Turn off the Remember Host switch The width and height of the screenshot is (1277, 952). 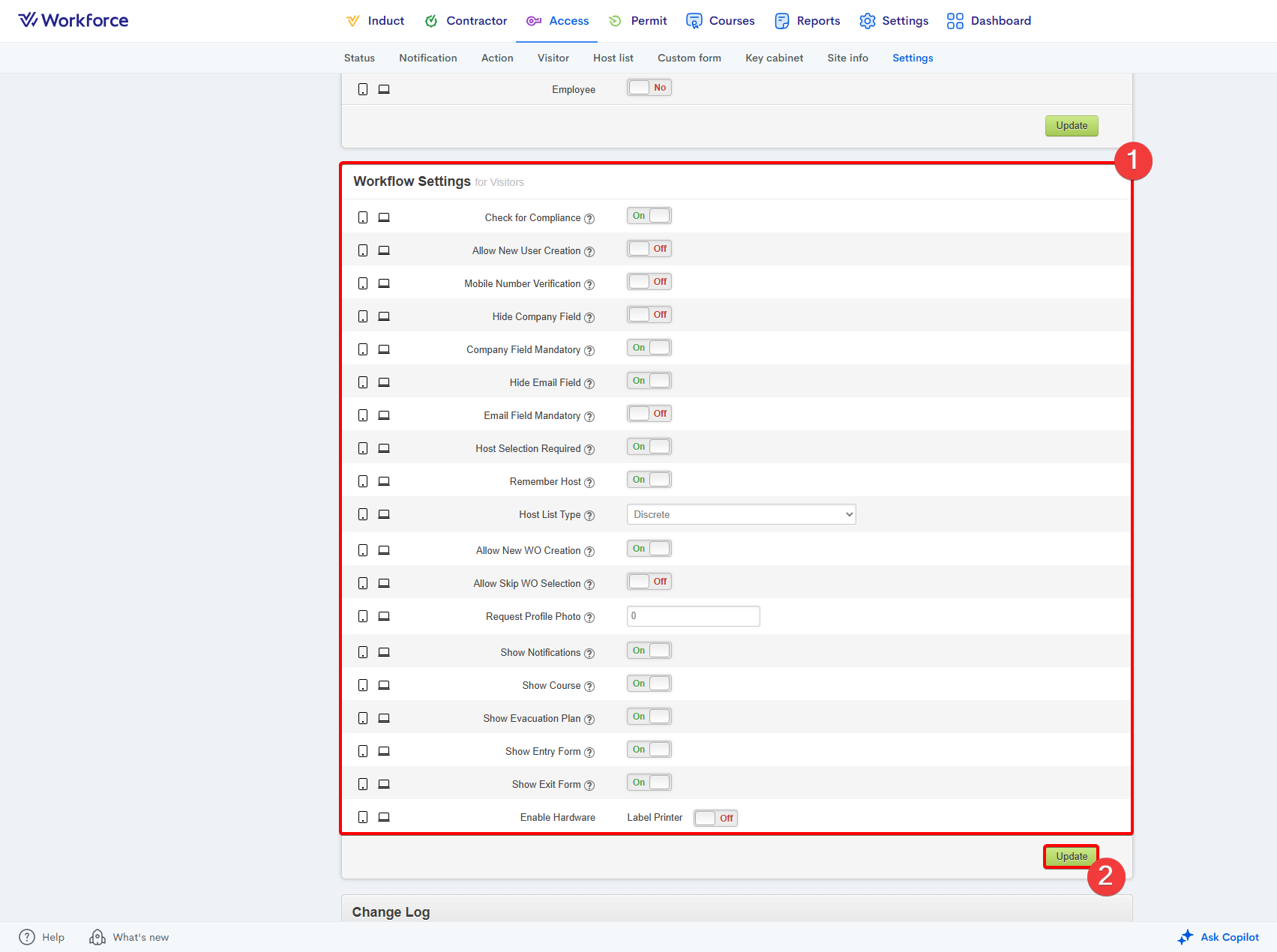(x=649, y=480)
